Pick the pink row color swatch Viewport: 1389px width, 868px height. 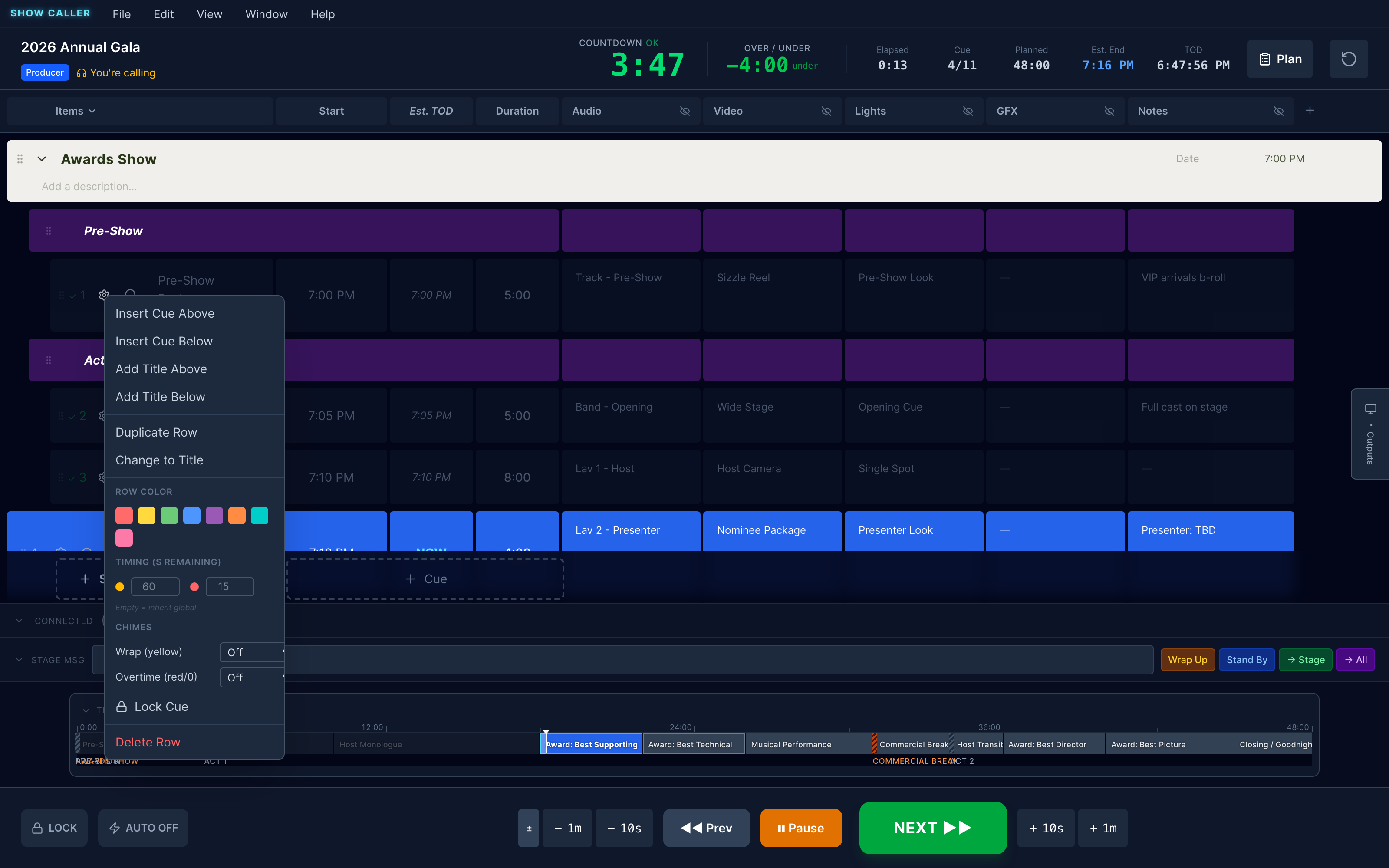click(124, 538)
